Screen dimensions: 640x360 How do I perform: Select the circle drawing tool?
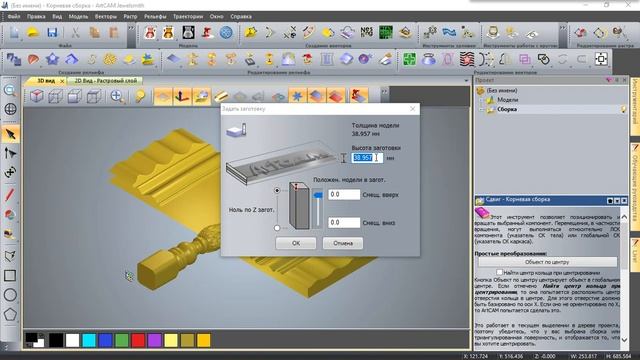point(10,295)
